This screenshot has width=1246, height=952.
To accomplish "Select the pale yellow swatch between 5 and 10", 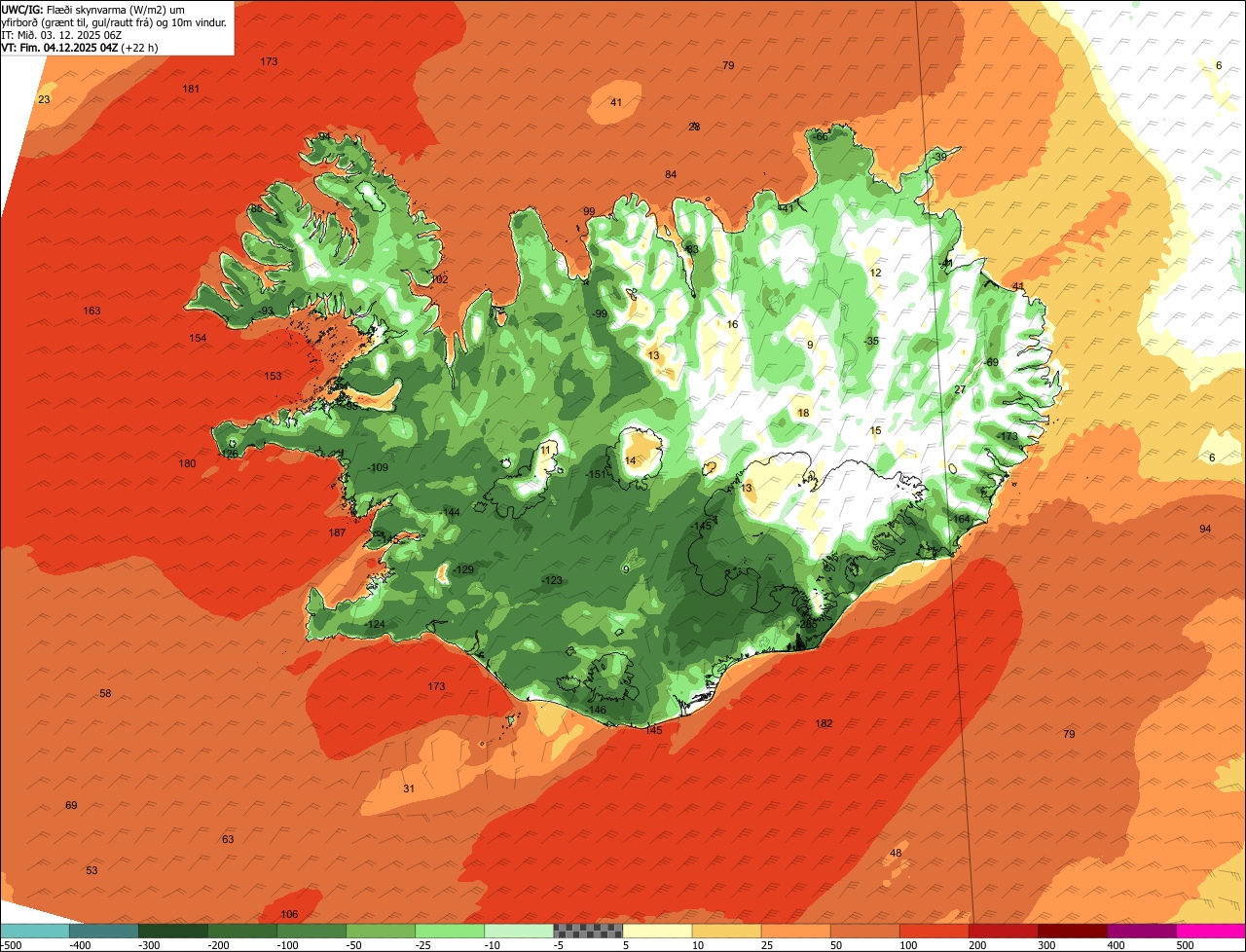I will pyautogui.click(x=657, y=931).
